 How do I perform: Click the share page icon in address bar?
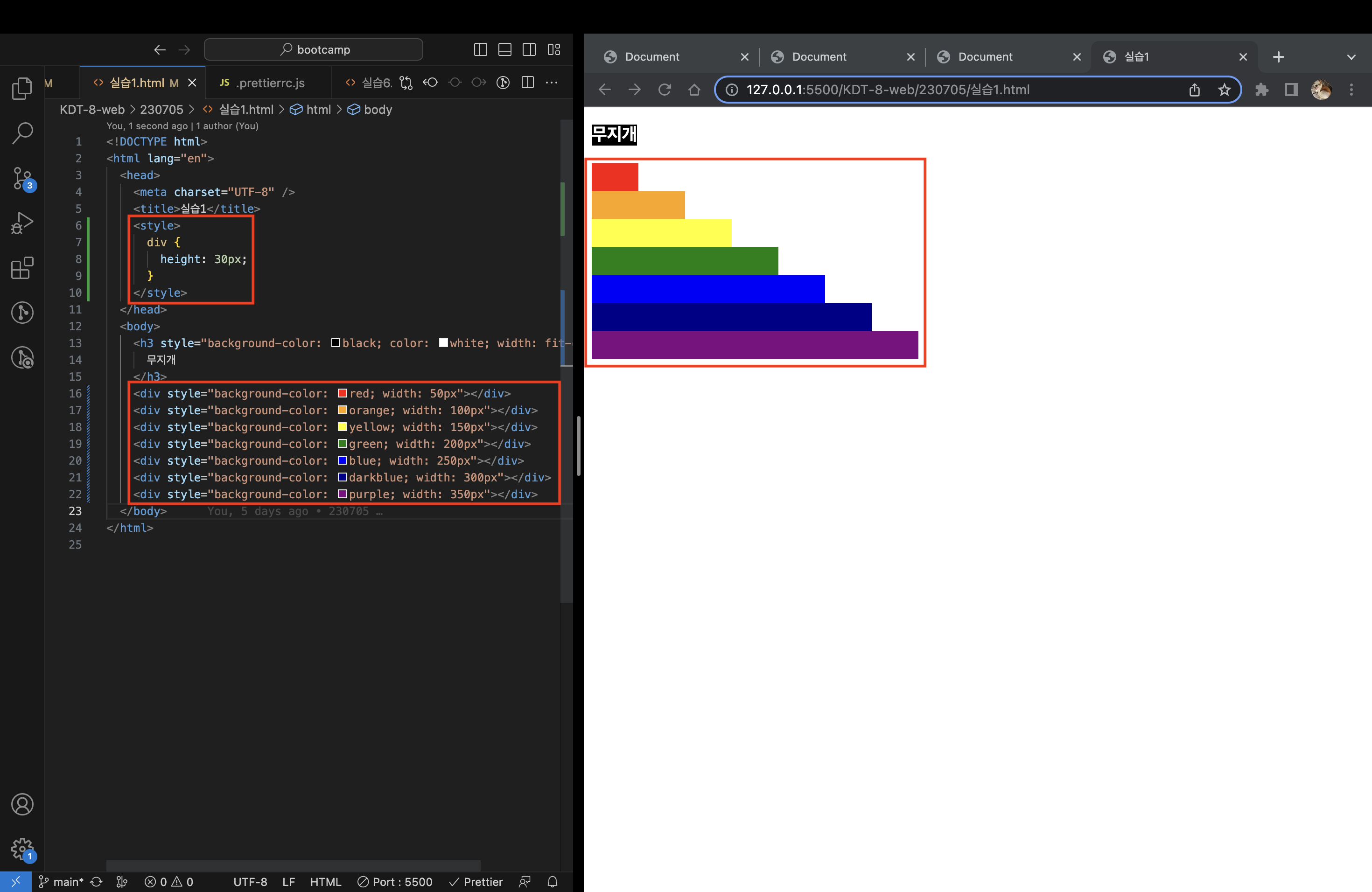[x=1195, y=89]
